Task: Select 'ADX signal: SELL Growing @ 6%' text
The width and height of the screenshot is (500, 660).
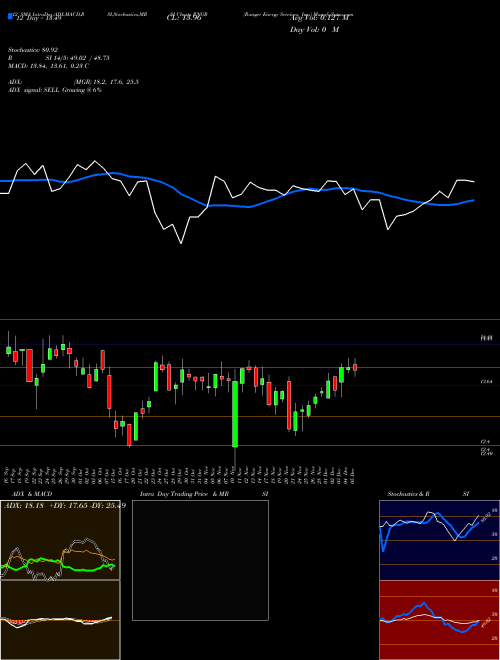Action: (55, 90)
